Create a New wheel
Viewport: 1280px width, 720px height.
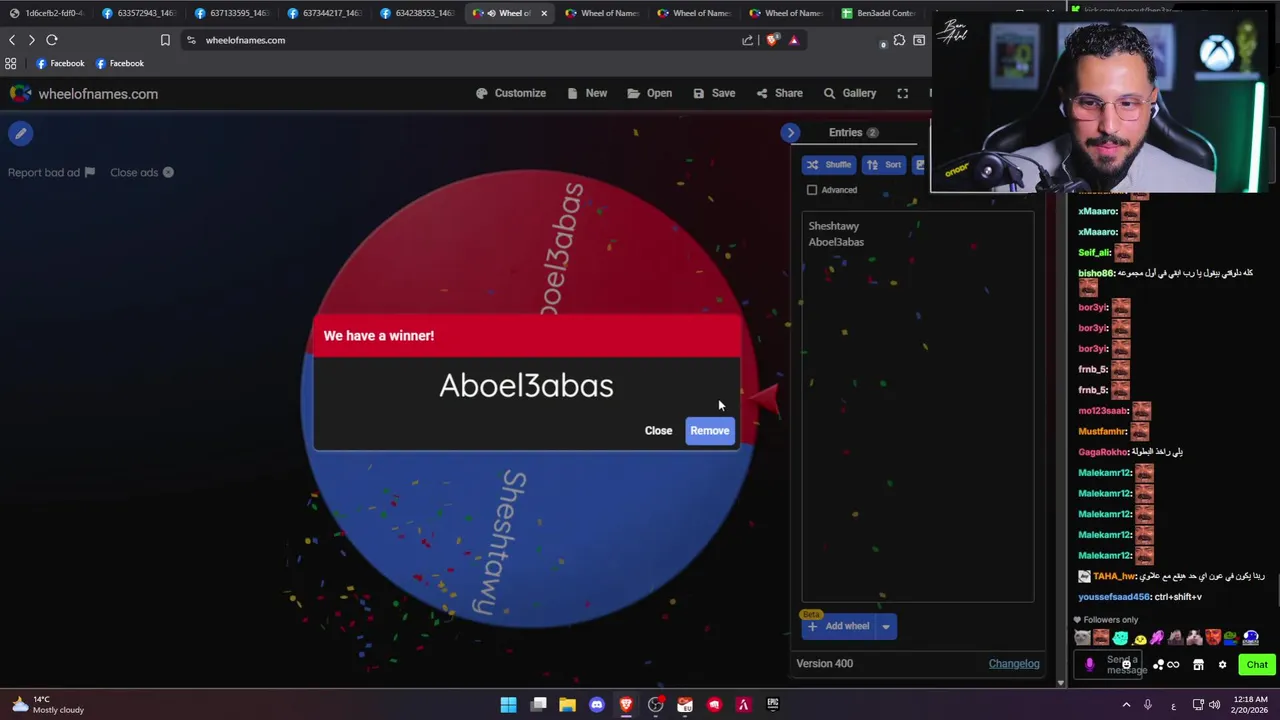pyautogui.click(x=587, y=93)
